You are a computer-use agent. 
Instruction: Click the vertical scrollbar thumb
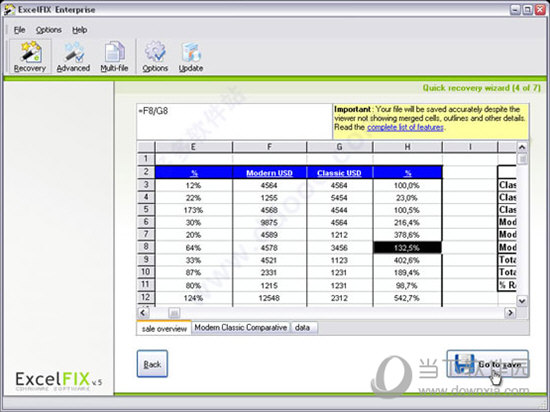pyautogui.click(x=522, y=159)
